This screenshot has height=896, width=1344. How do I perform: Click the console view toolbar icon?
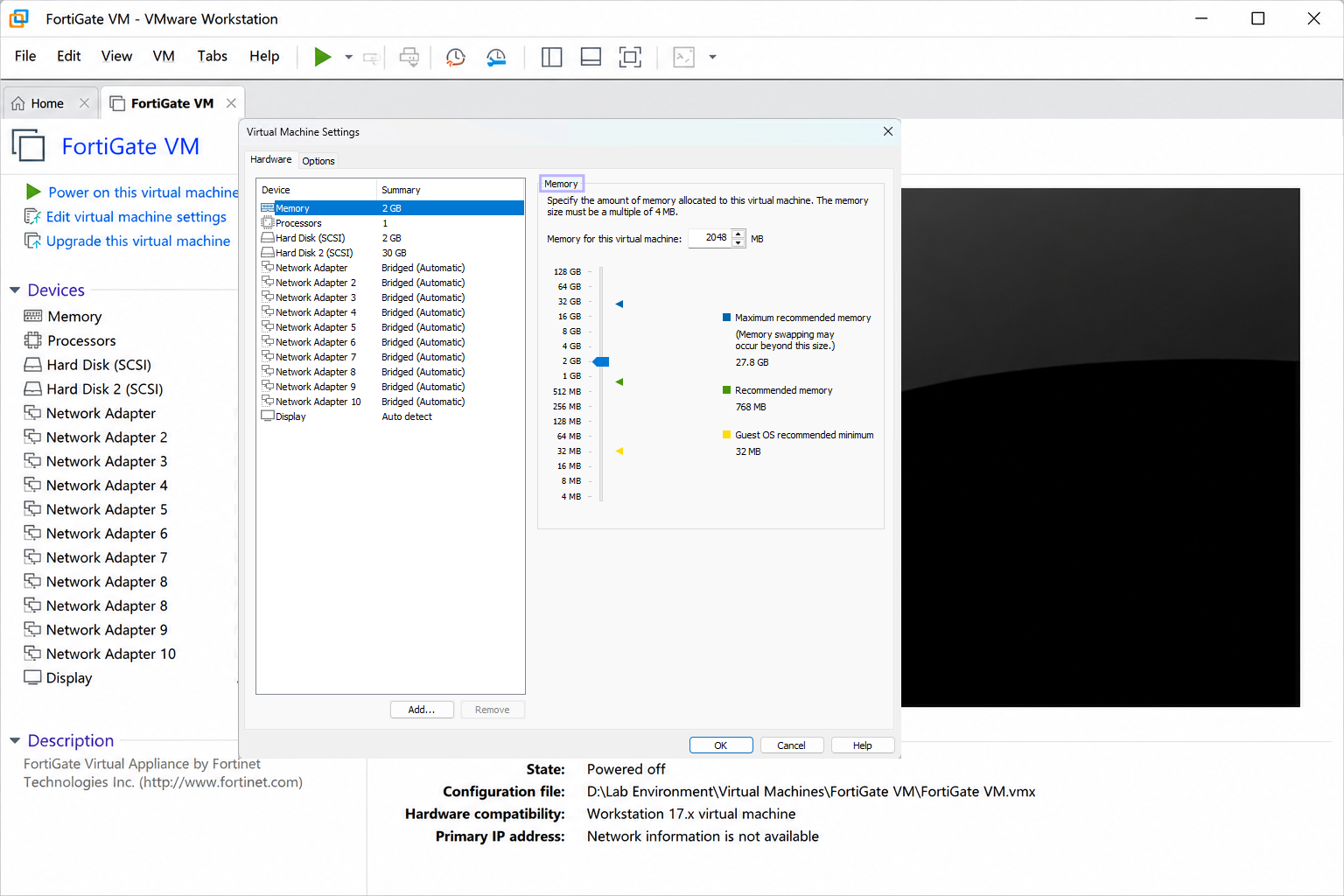[x=684, y=58]
